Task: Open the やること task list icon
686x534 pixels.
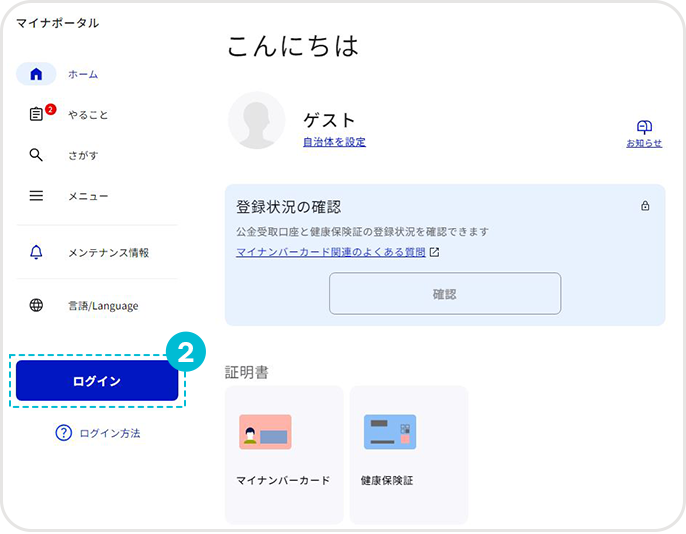Action: tap(36, 114)
